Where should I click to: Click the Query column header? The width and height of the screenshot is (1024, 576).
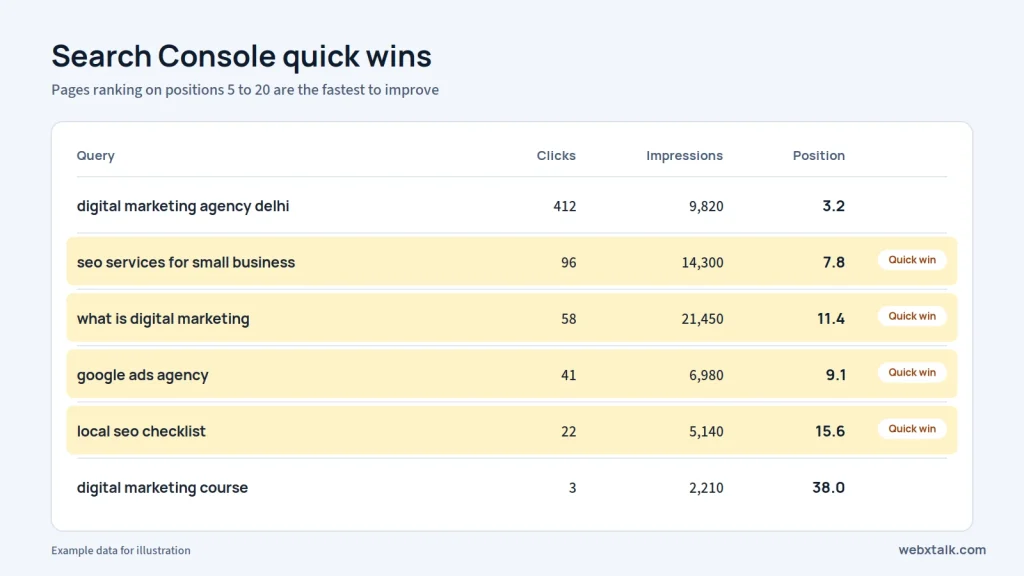(95, 155)
